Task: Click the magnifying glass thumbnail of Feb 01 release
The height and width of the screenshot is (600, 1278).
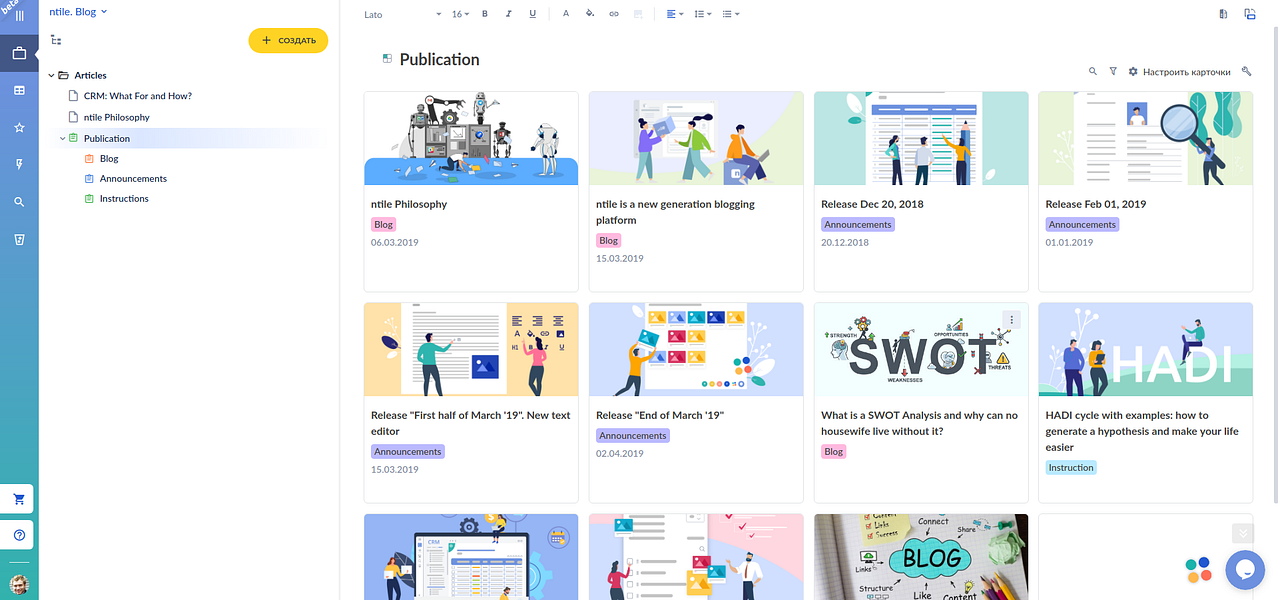Action: point(1145,138)
